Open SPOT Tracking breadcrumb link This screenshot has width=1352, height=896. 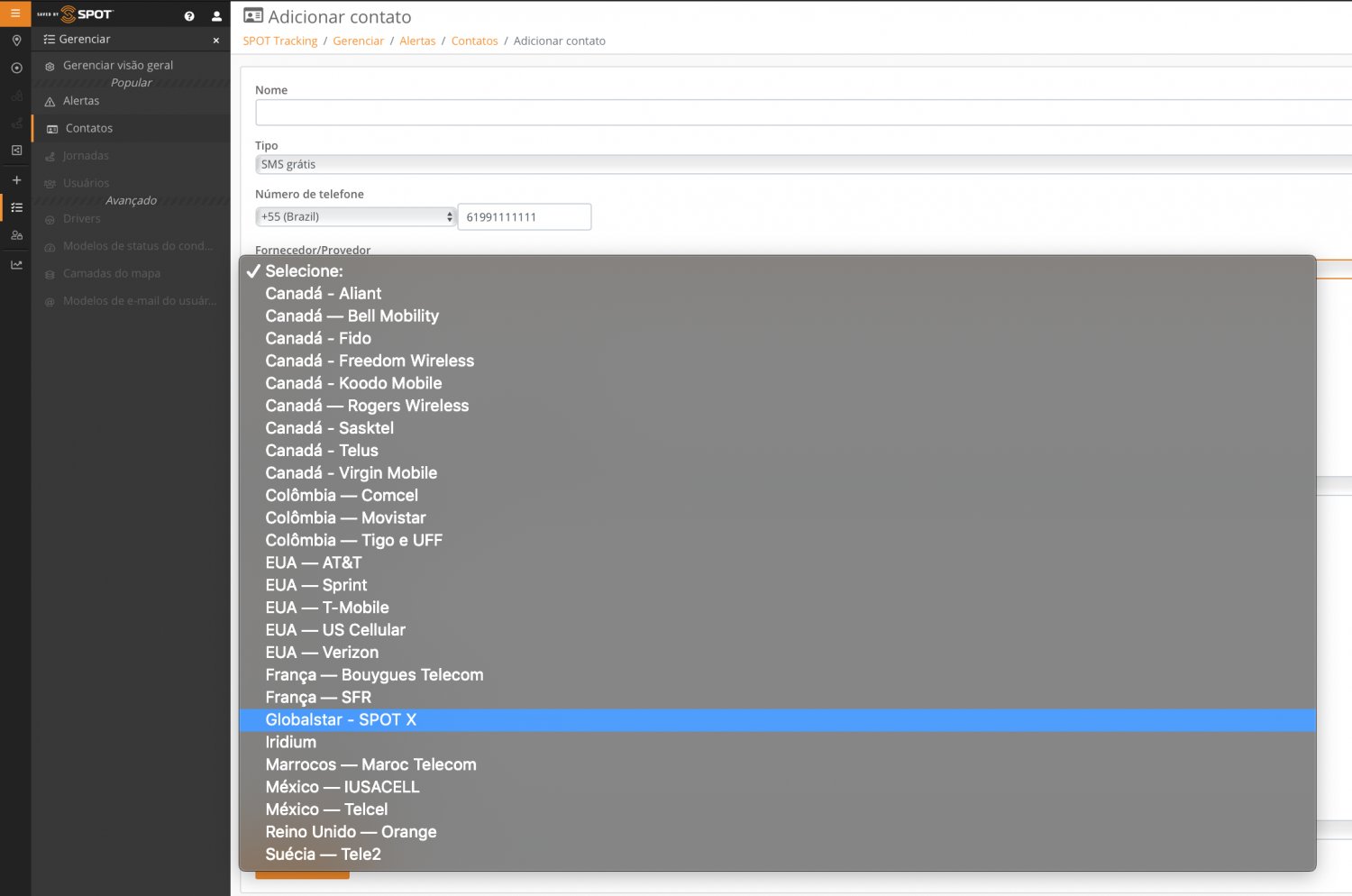coord(279,41)
